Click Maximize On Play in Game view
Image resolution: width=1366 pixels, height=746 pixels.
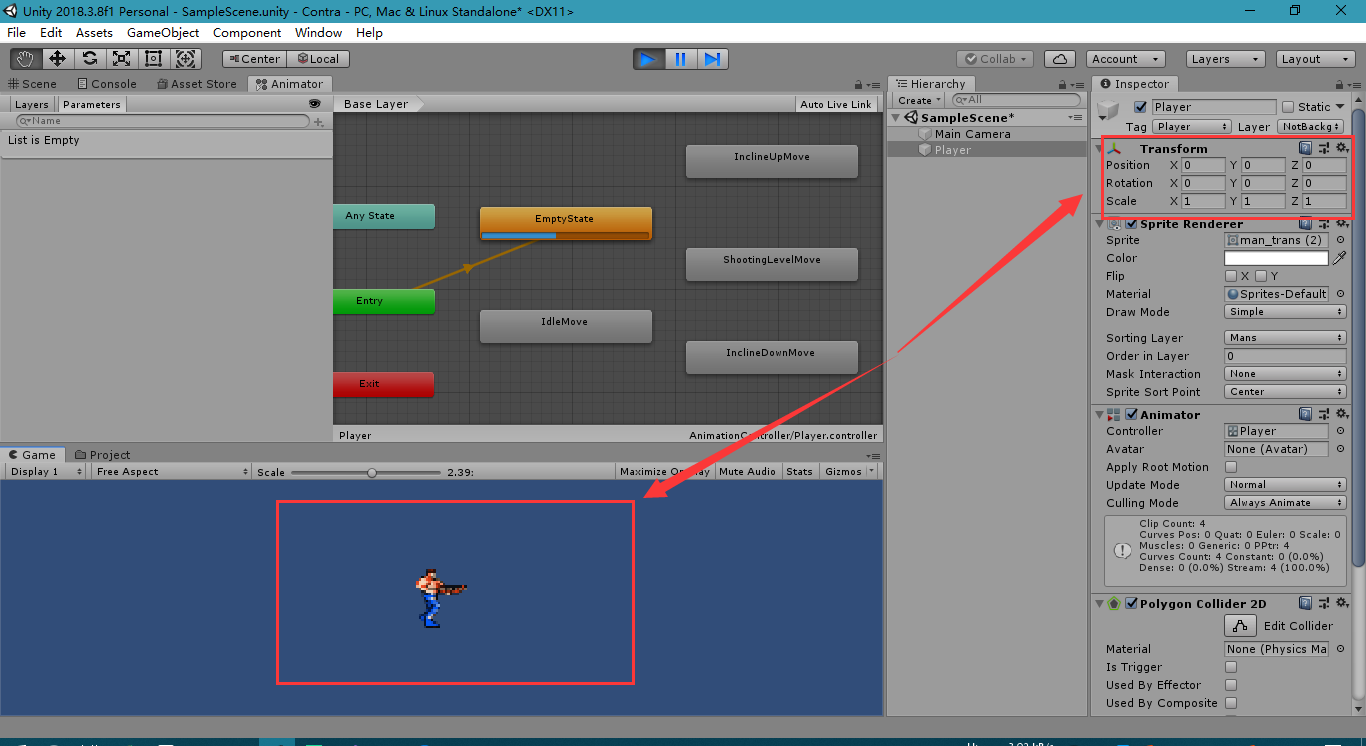[664, 471]
